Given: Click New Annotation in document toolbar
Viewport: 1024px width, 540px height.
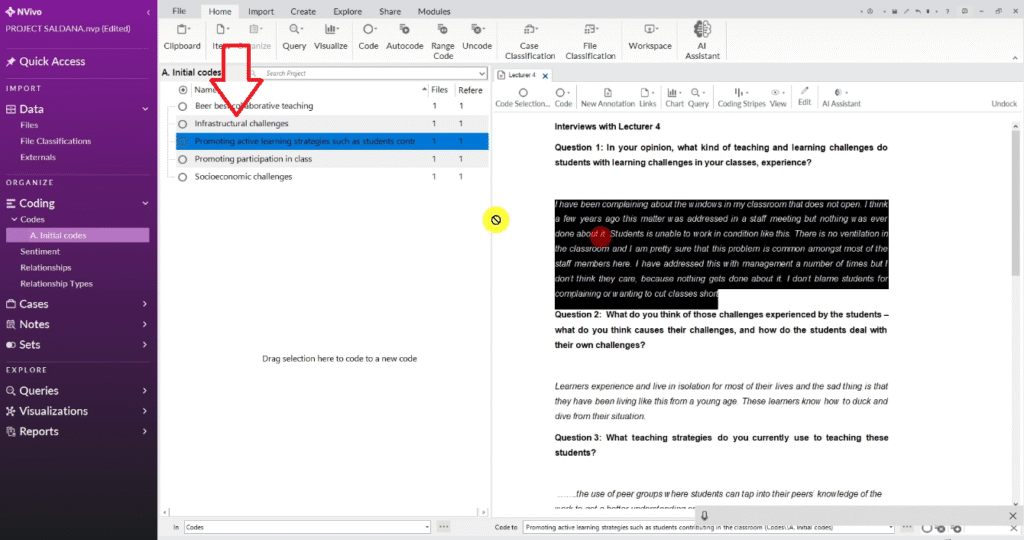Looking at the screenshot, I should tap(607, 96).
